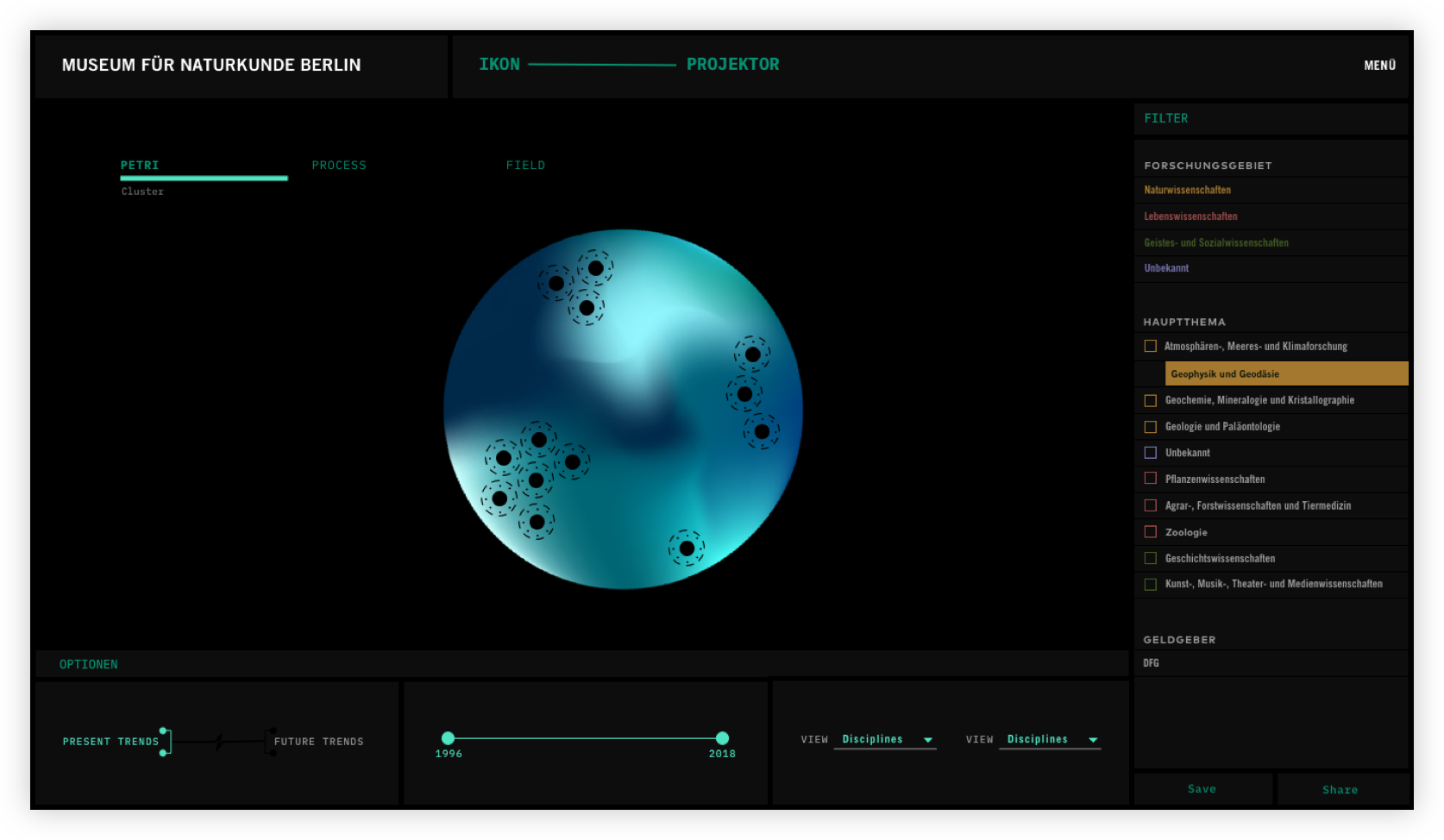Screen dimensions: 1444x840
Task: Check Geologie und Paläontologie filter
Action: coord(1151,427)
